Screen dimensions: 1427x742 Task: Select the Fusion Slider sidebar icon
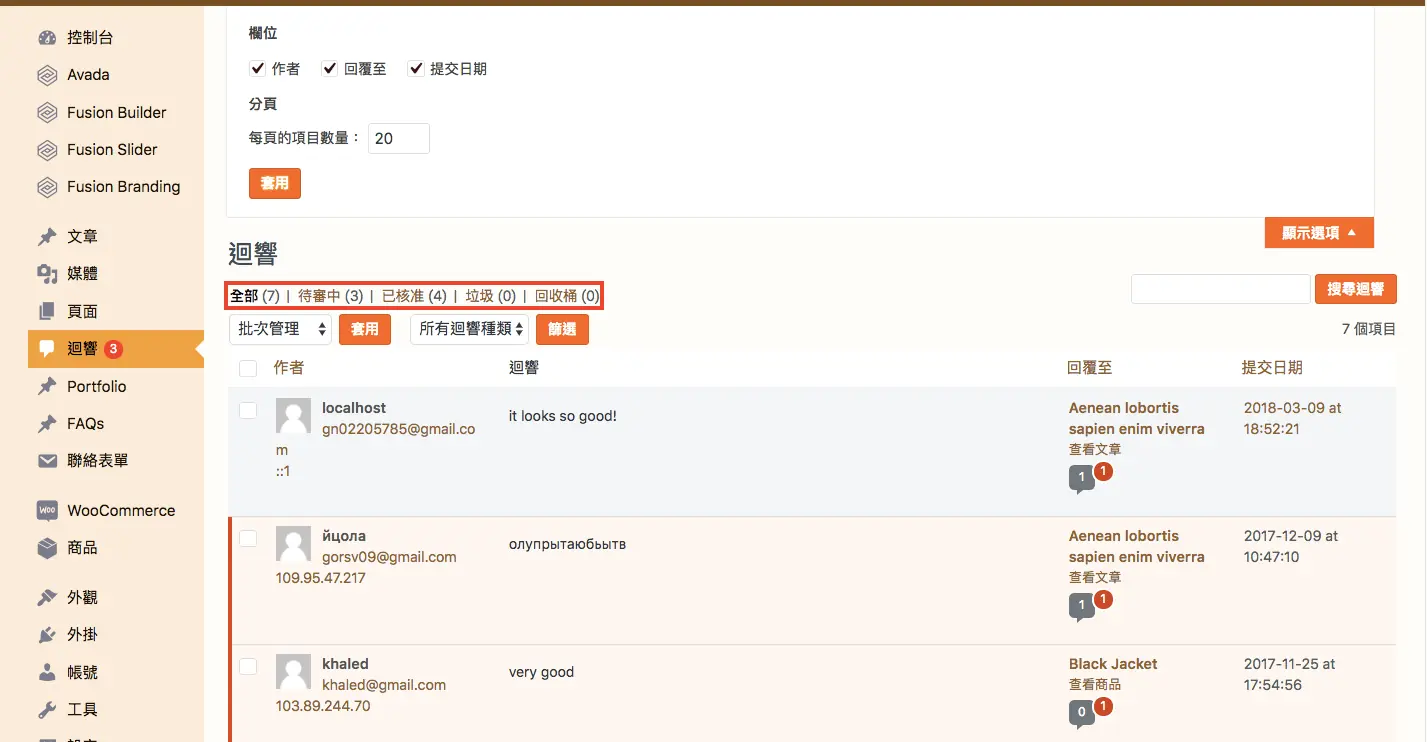[47, 150]
